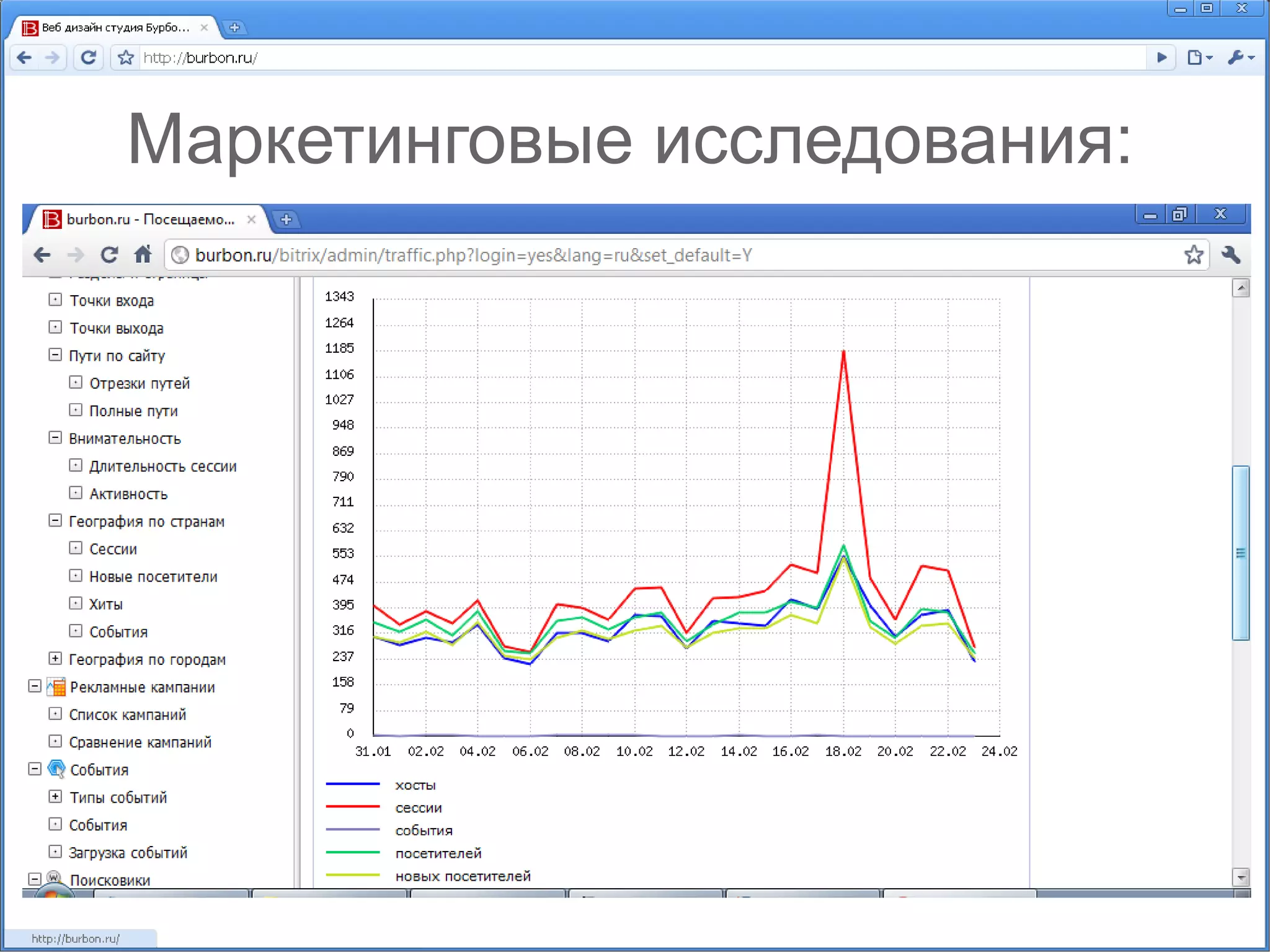
Task: Bookmark star next to http://burbon.ru/ address
Action: [x=126, y=58]
